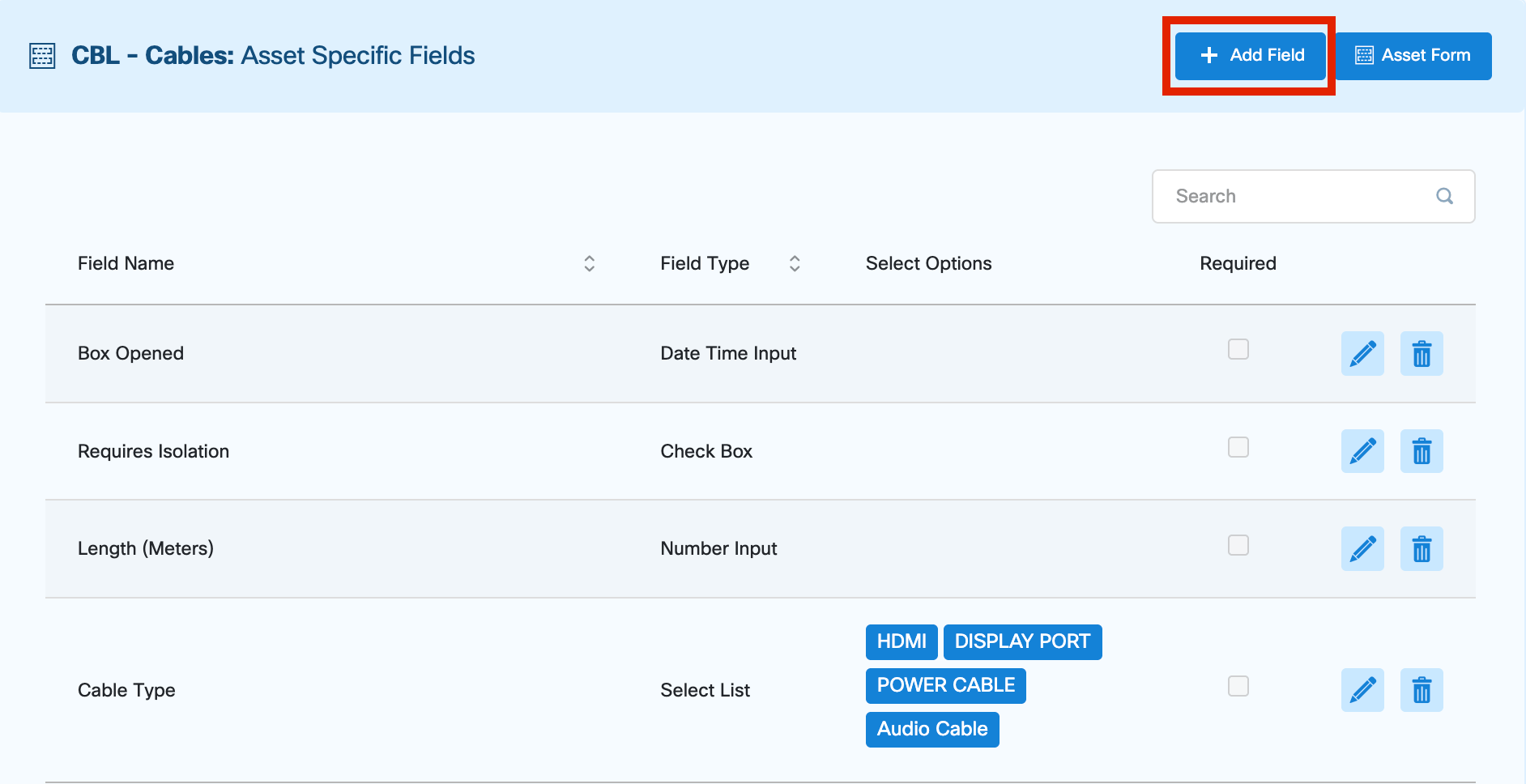Viewport: 1526px width, 784px height.
Task: Delete the Box Opened field
Action: click(x=1422, y=353)
